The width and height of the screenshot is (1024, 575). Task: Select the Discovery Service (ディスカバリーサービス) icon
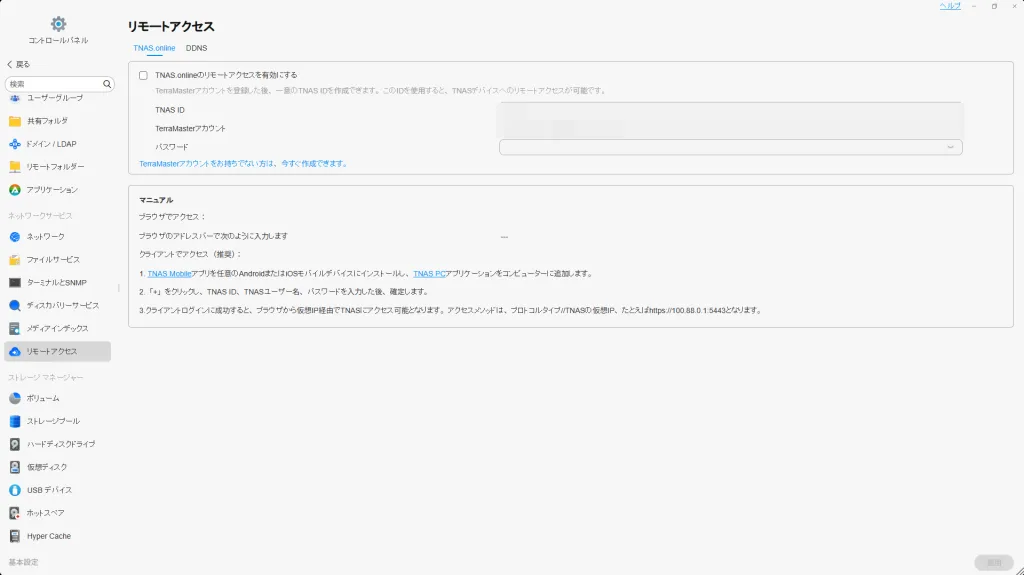(15, 306)
